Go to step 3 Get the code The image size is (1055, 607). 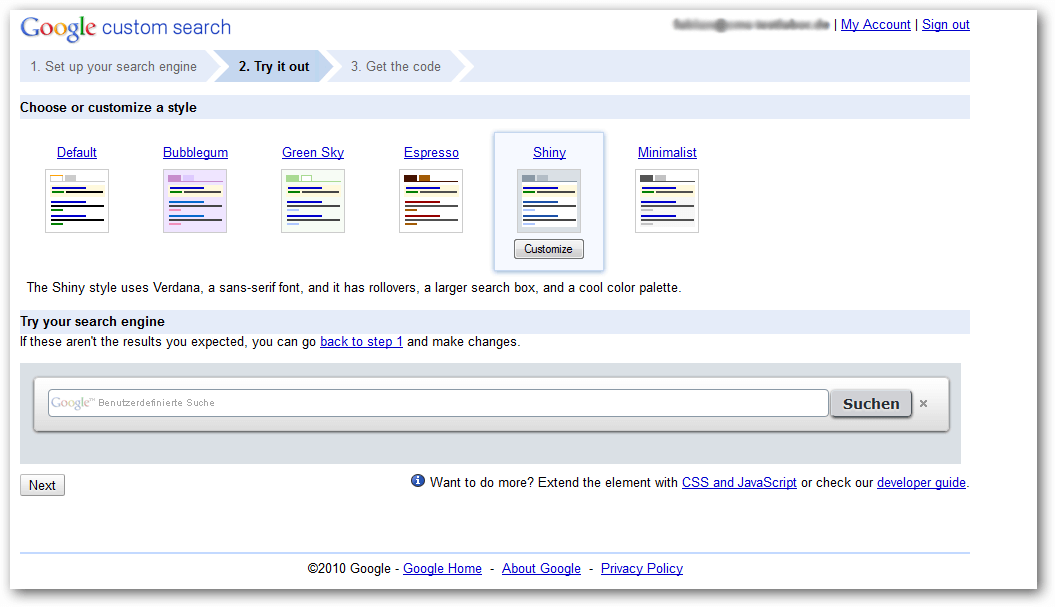coord(396,67)
